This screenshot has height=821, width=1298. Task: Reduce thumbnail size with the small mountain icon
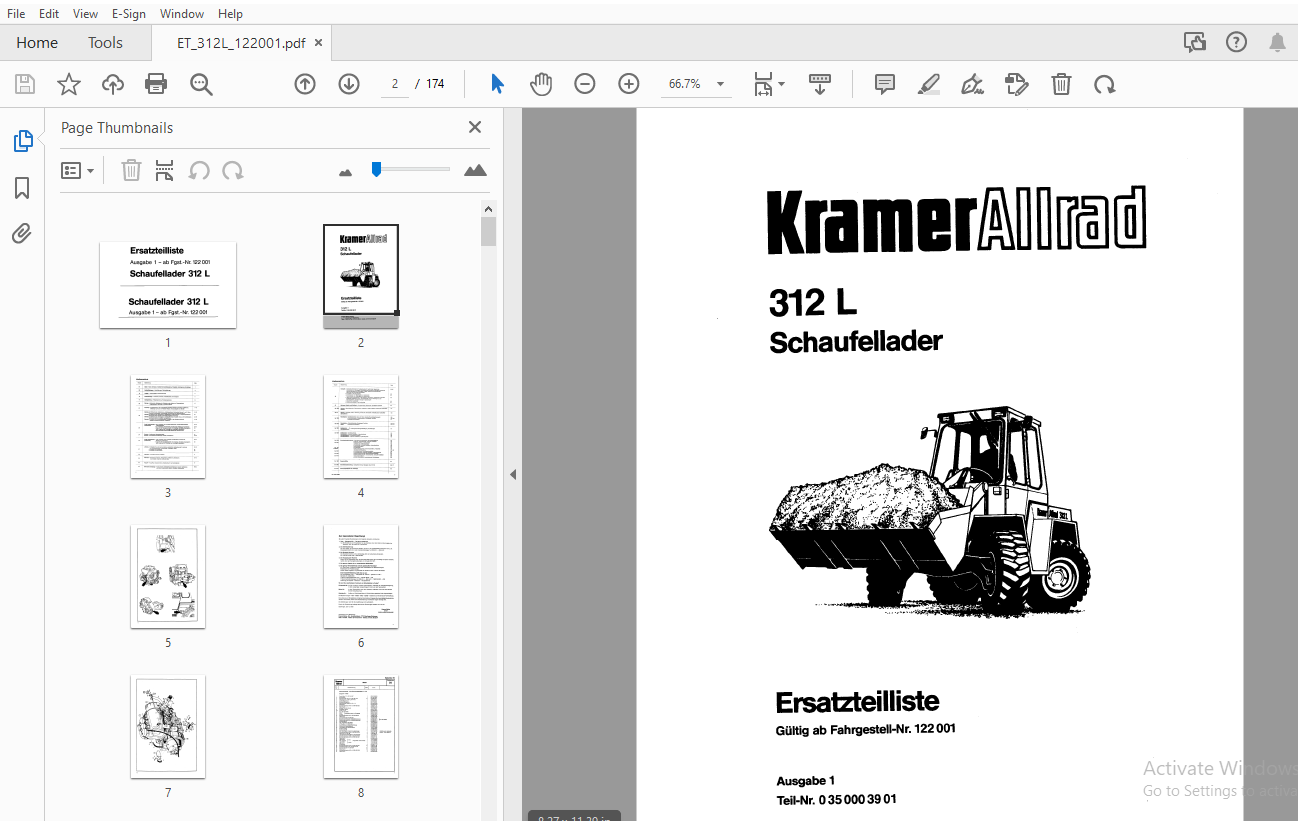pos(346,172)
